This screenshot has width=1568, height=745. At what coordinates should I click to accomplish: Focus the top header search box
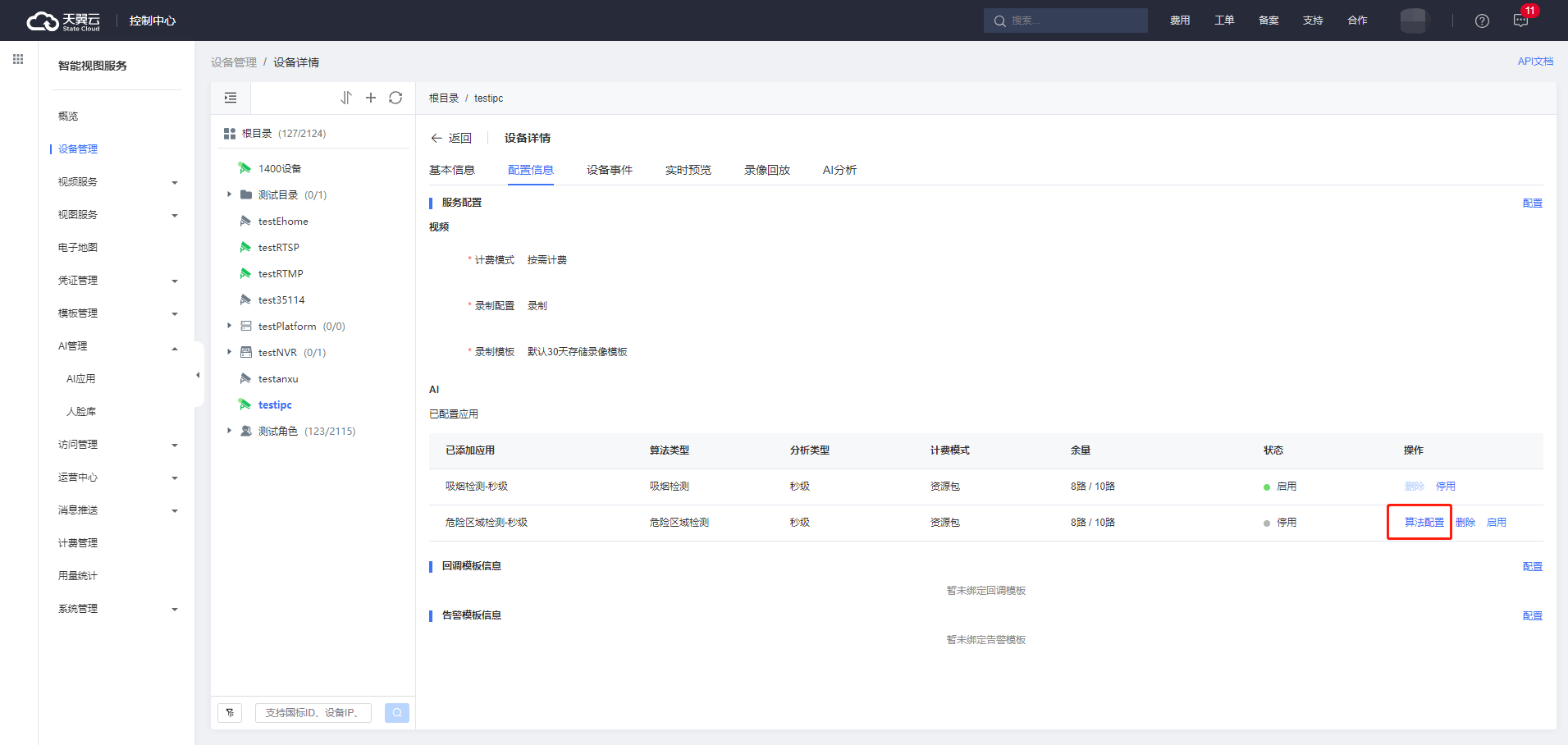click(1066, 21)
